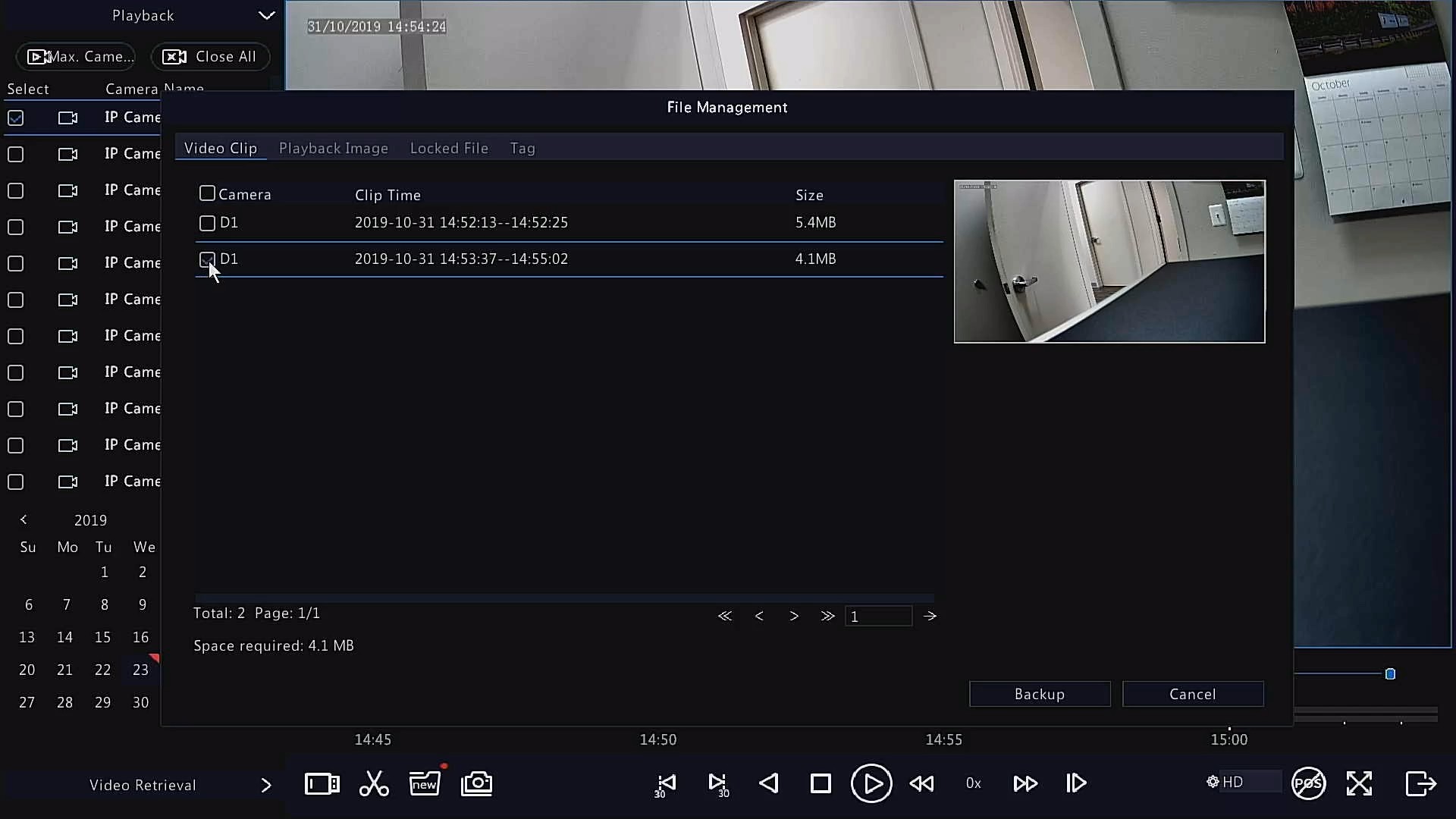This screenshot has height=819, width=1456.
Task: Click the page number input field
Action: tap(878, 617)
